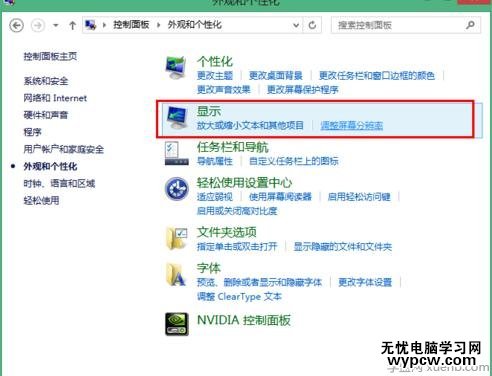Click the Back navigation arrow
The image size is (492, 376).
click(16, 25)
